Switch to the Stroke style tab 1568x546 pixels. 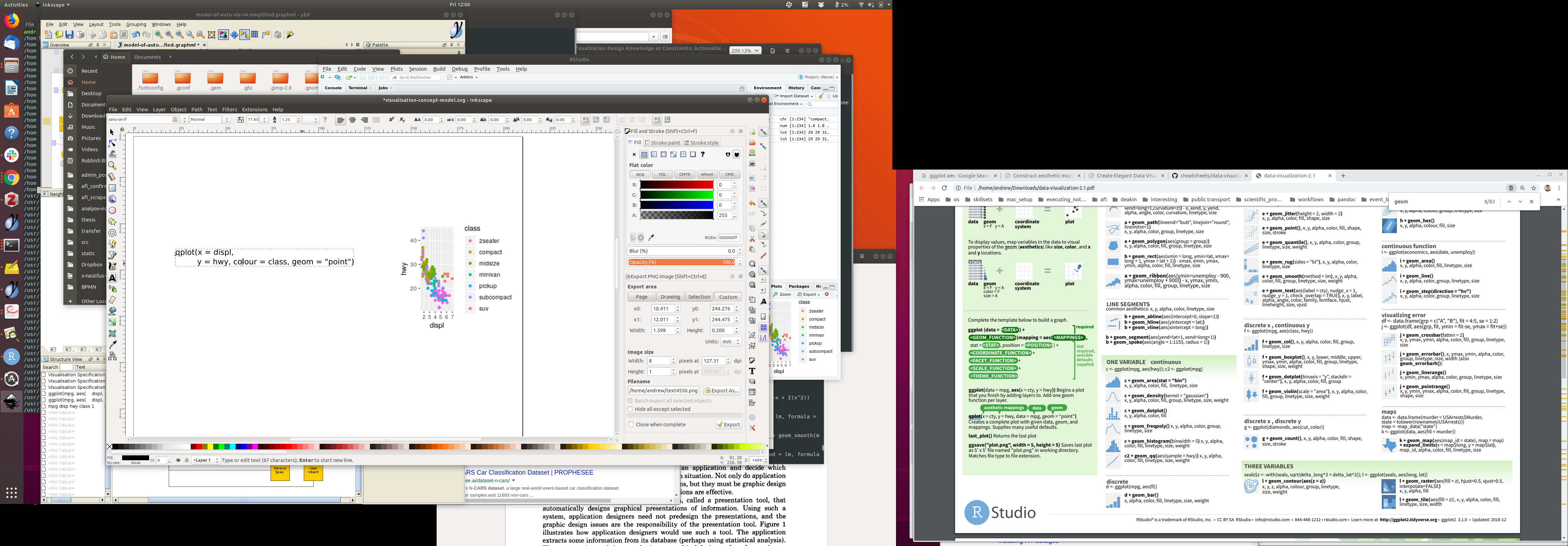[702, 143]
